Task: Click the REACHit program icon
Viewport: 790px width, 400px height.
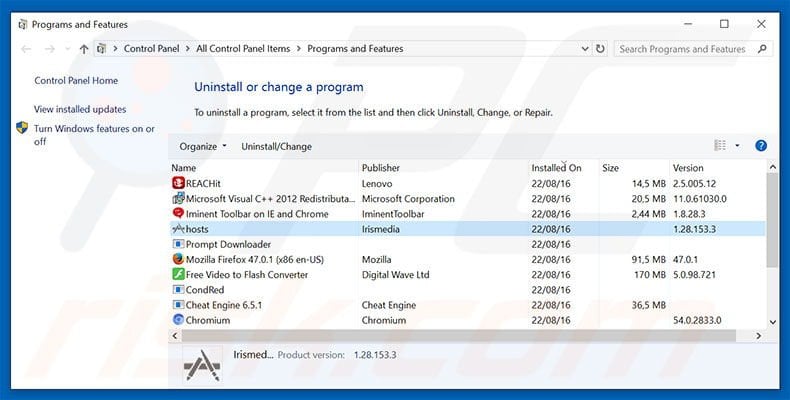Action: click(x=178, y=183)
